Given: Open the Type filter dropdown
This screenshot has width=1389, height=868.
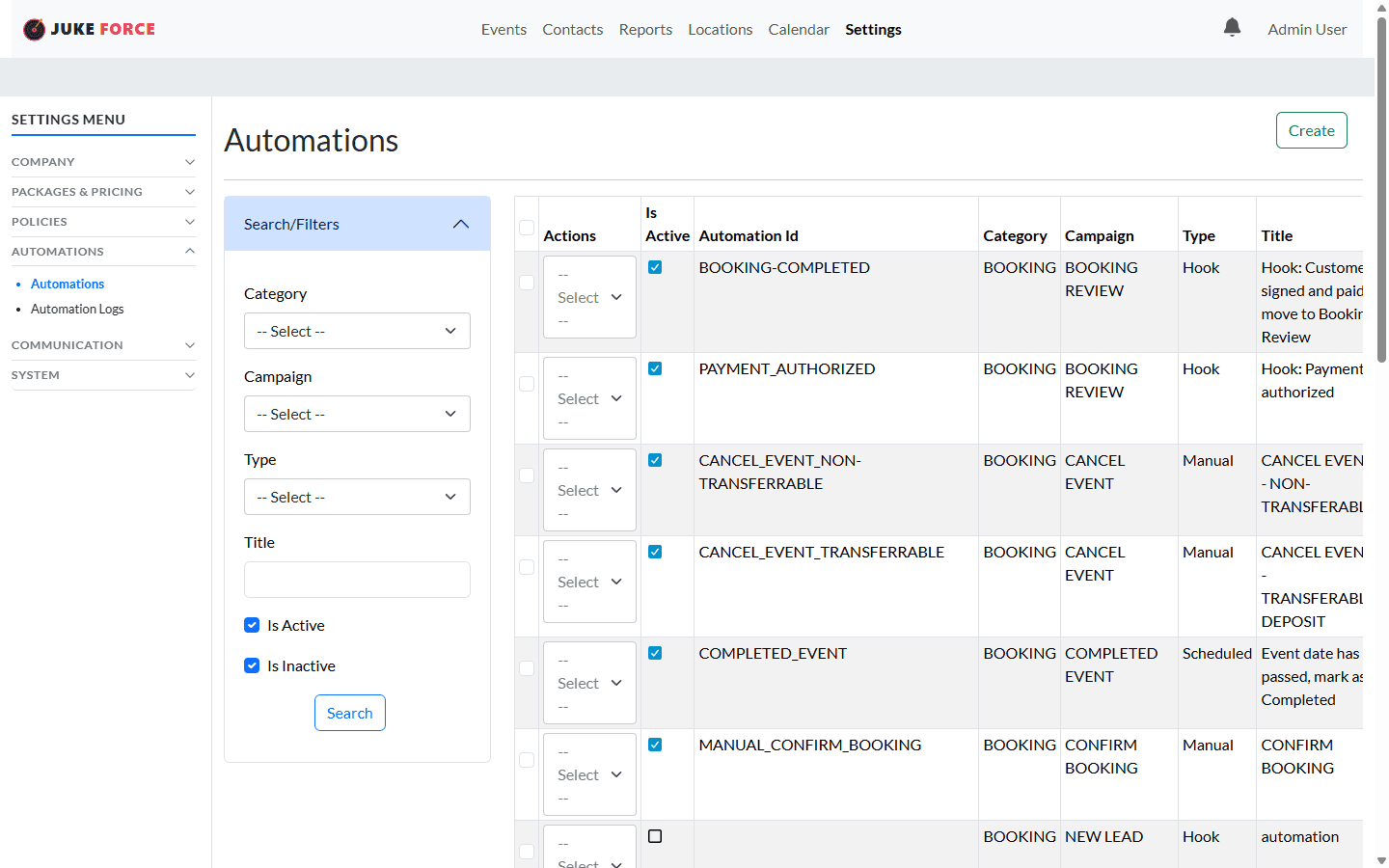Looking at the screenshot, I should (357, 497).
